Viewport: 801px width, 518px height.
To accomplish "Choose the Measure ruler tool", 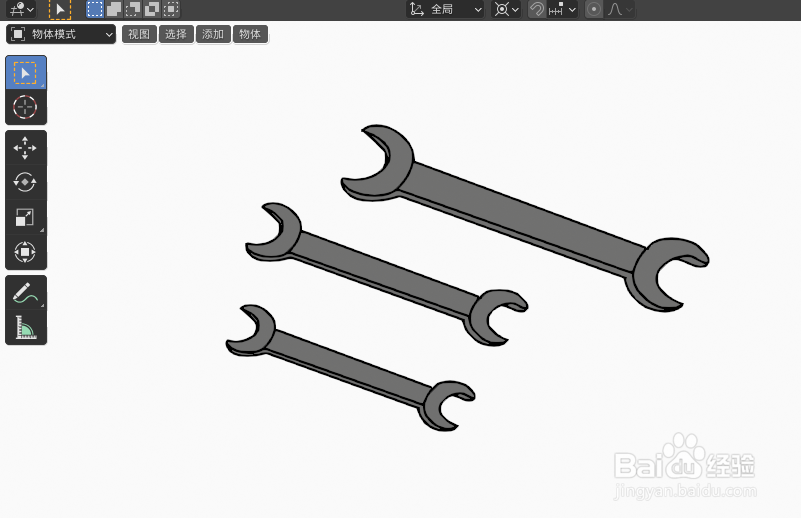I will tap(26, 327).
